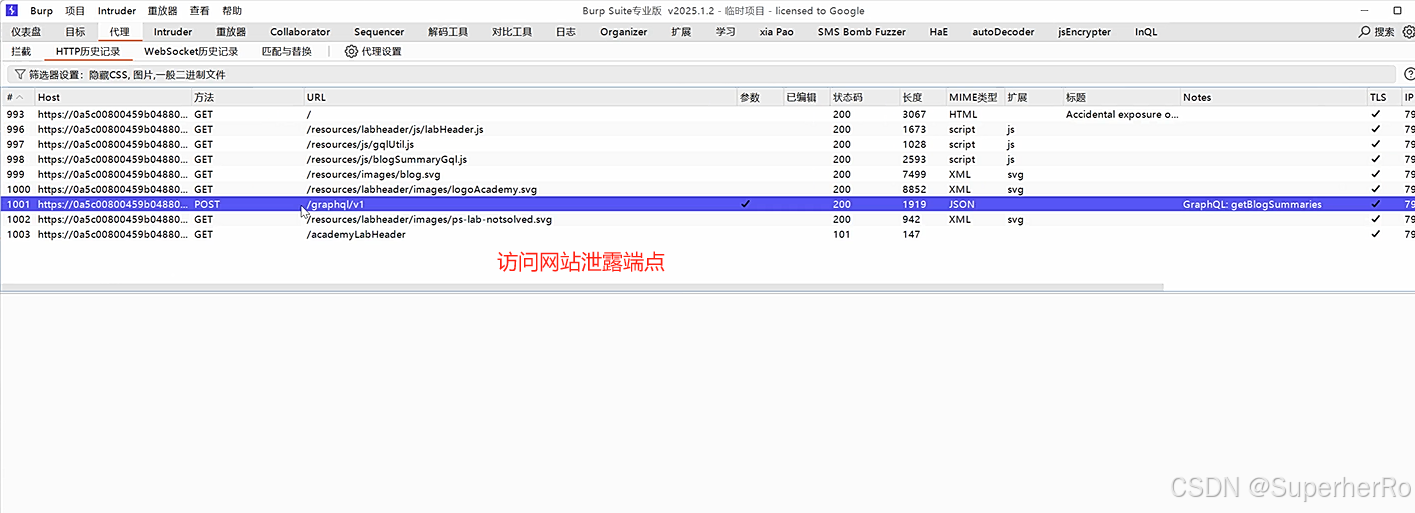Switch to the 日志 tab
Viewport: 1415px width, 513px height.
tap(565, 32)
